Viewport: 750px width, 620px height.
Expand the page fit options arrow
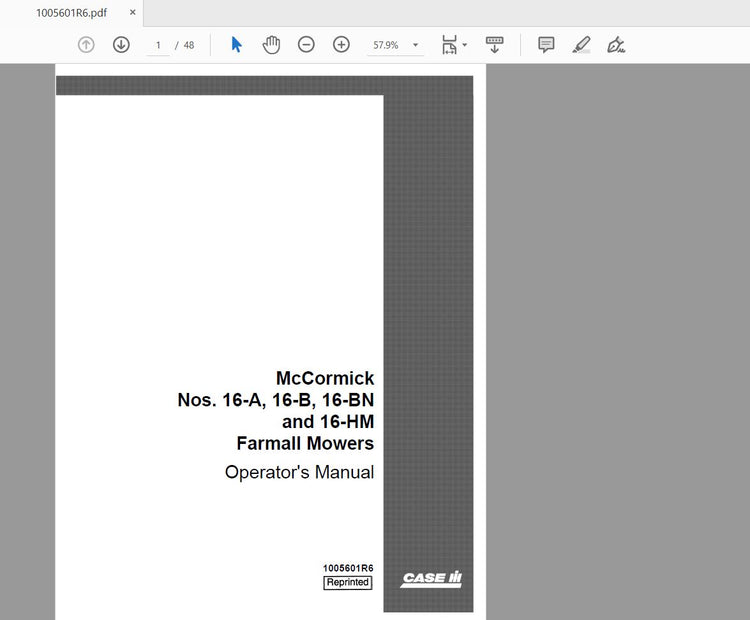tap(464, 45)
